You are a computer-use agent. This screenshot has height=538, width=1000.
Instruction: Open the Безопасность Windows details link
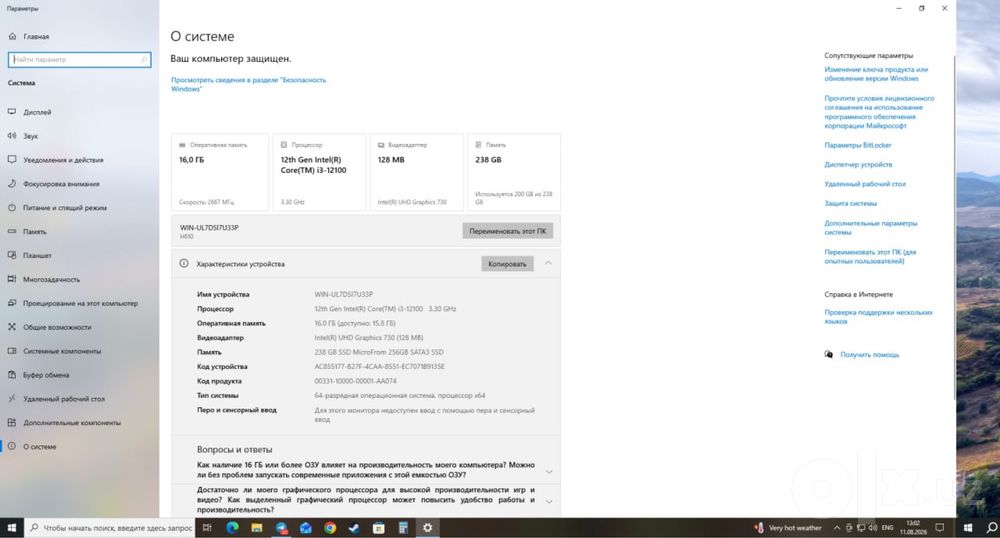(x=248, y=84)
